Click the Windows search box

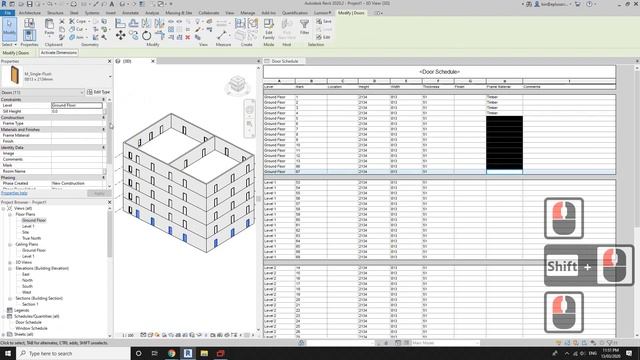(73, 353)
